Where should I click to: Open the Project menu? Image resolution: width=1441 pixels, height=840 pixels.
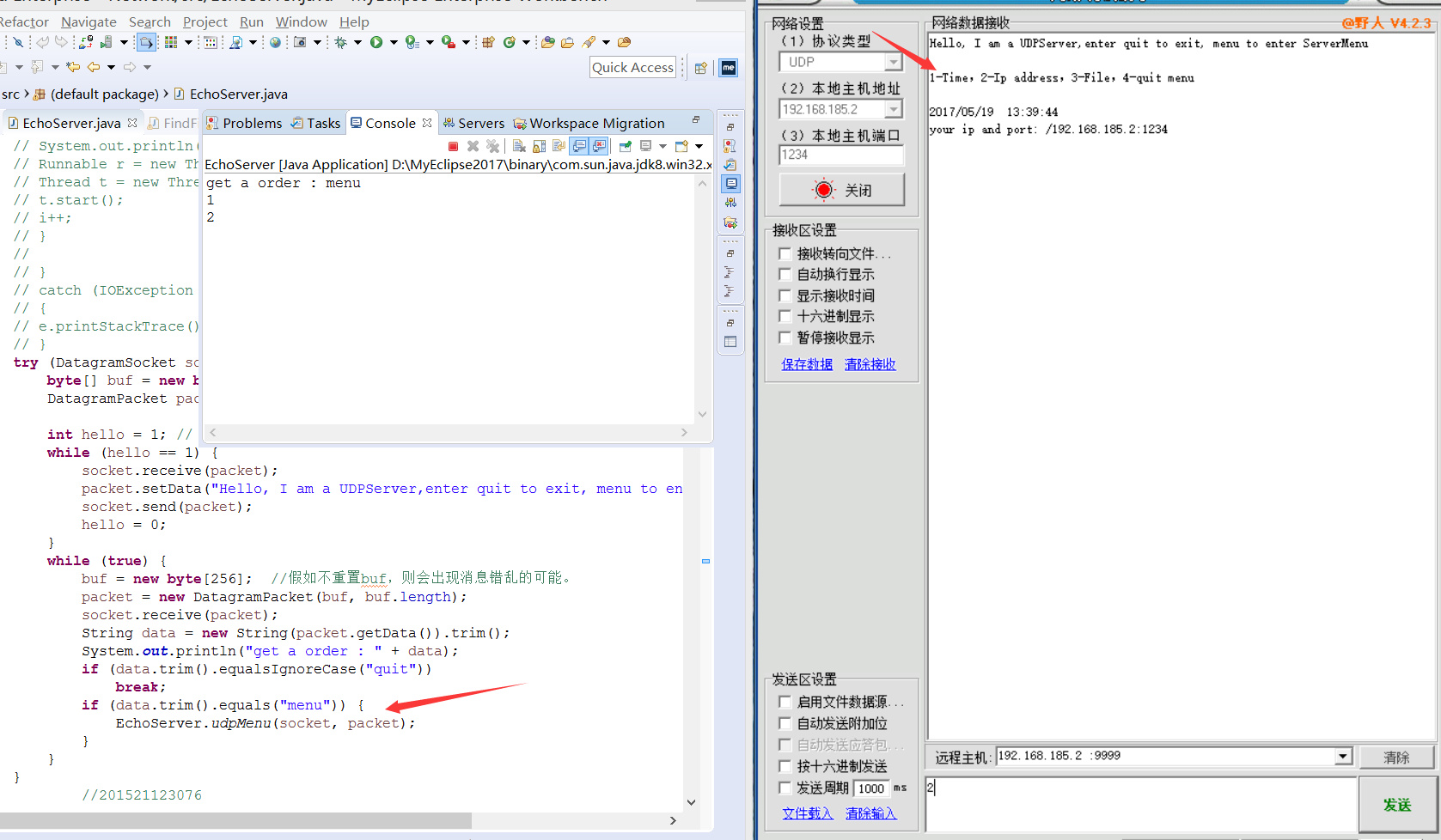pos(205,21)
